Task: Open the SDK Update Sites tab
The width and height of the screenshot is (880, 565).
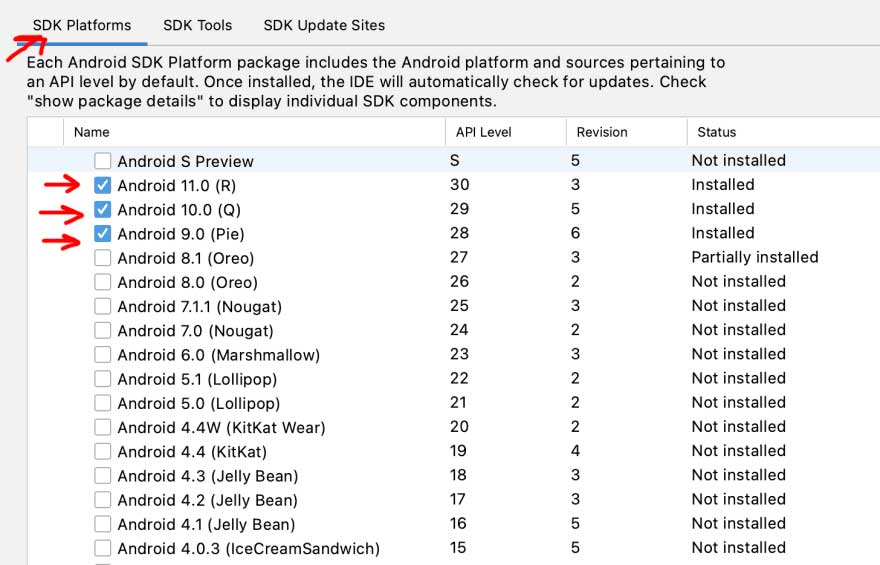Action: click(x=324, y=25)
